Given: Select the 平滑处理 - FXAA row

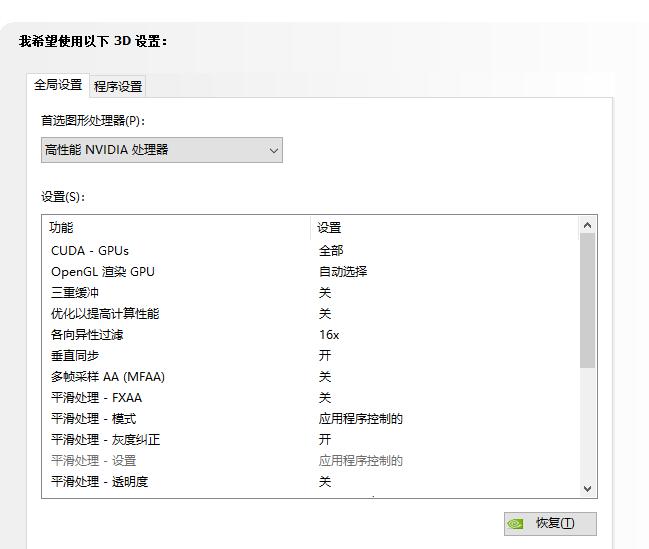Looking at the screenshot, I should click(x=97, y=397).
